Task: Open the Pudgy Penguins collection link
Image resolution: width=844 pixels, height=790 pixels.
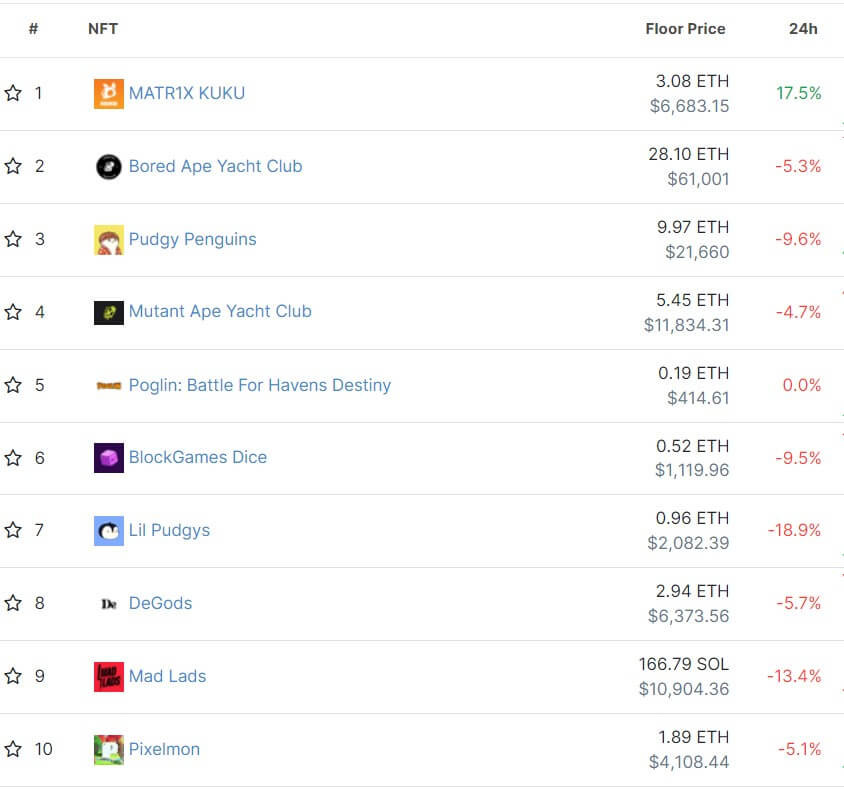Action: (192, 240)
